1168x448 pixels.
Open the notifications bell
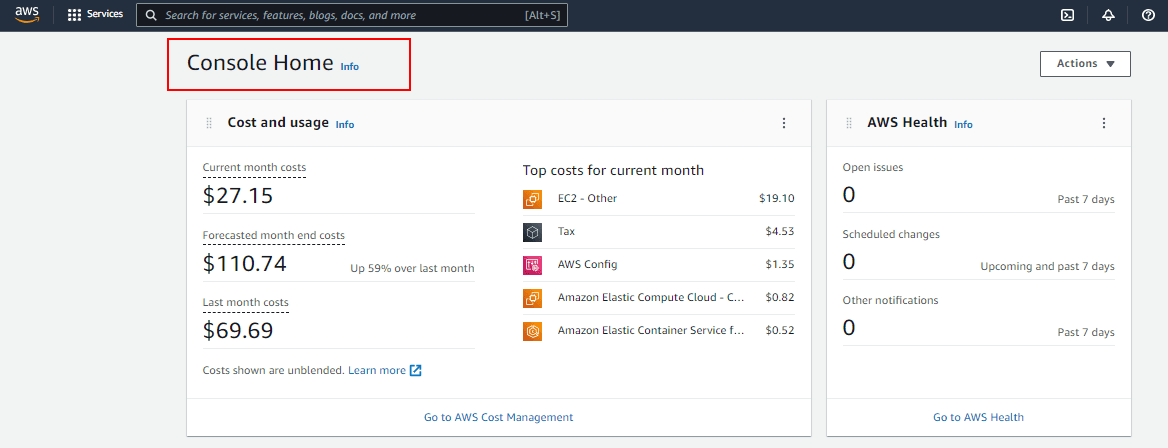pos(1108,15)
